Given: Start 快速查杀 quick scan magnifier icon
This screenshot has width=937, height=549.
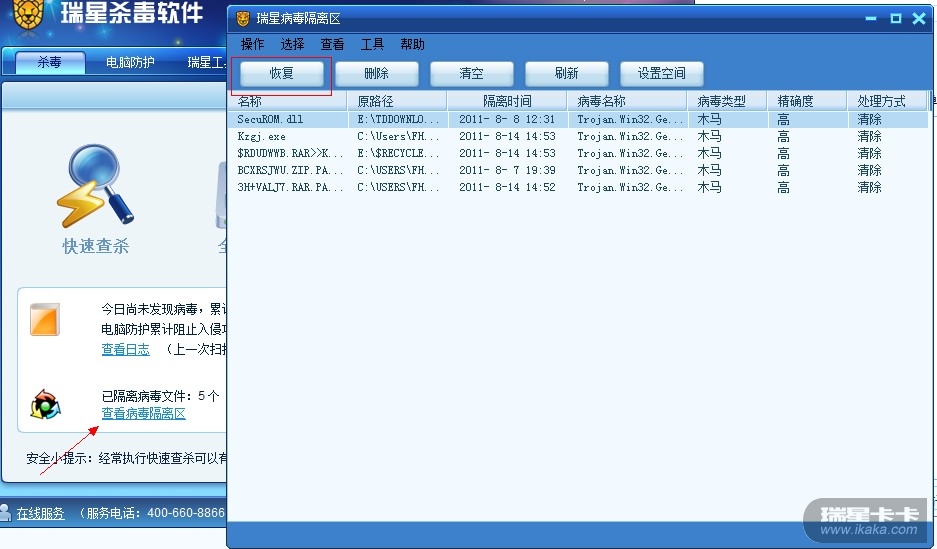Looking at the screenshot, I should (x=95, y=185).
